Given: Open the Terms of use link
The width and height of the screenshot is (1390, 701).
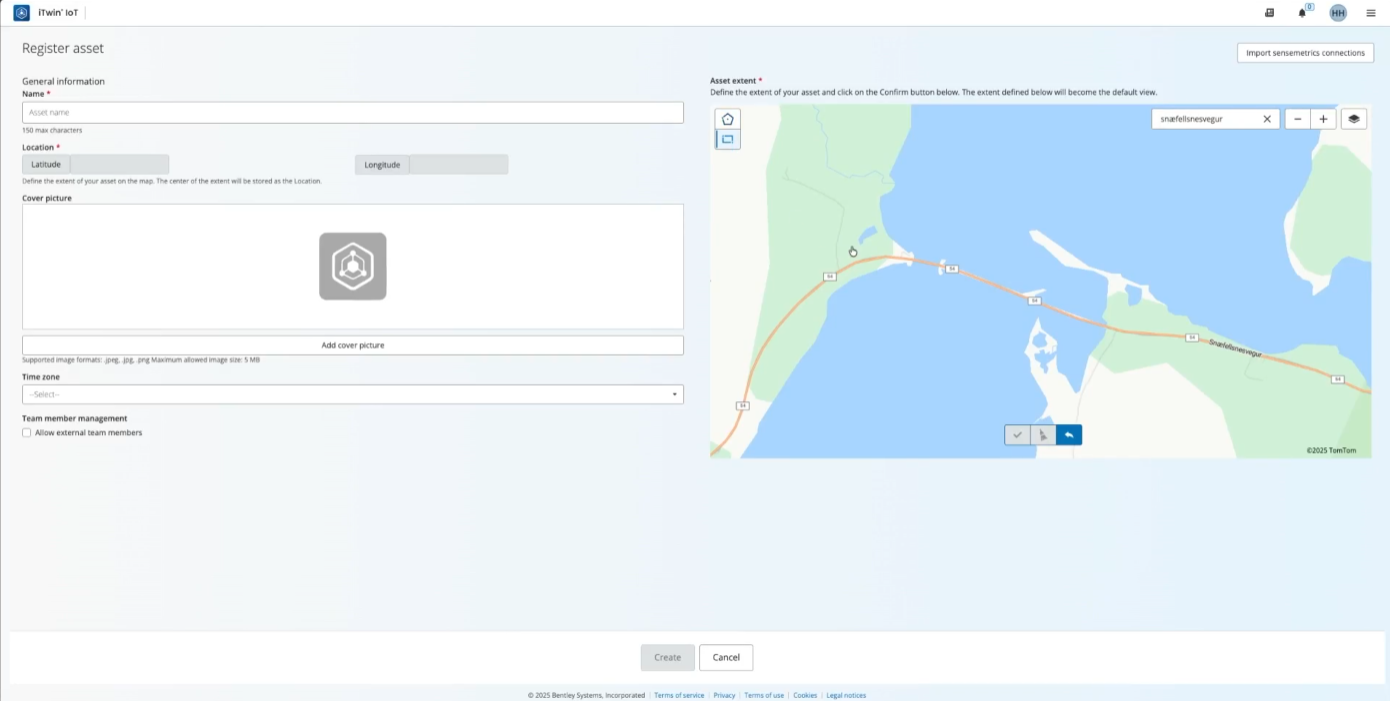Looking at the screenshot, I should 764,695.
